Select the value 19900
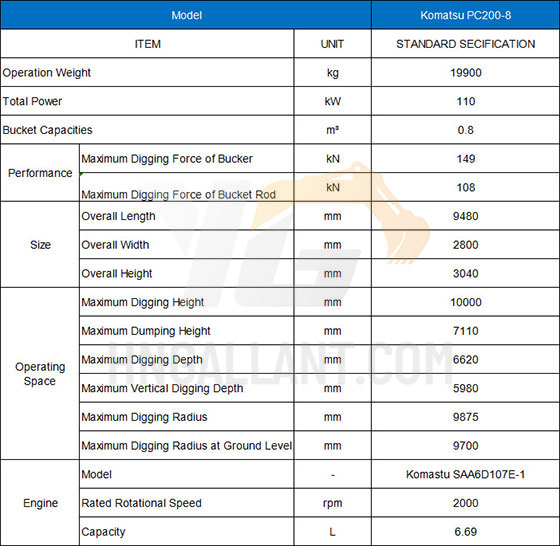The width and height of the screenshot is (560, 546). (466, 72)
